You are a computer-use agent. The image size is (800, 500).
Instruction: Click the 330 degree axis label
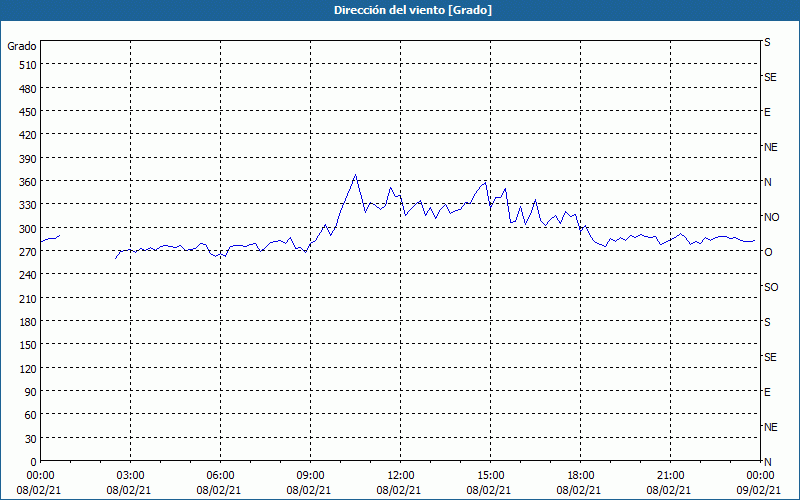pyautogui.click(x=28, y=205)
